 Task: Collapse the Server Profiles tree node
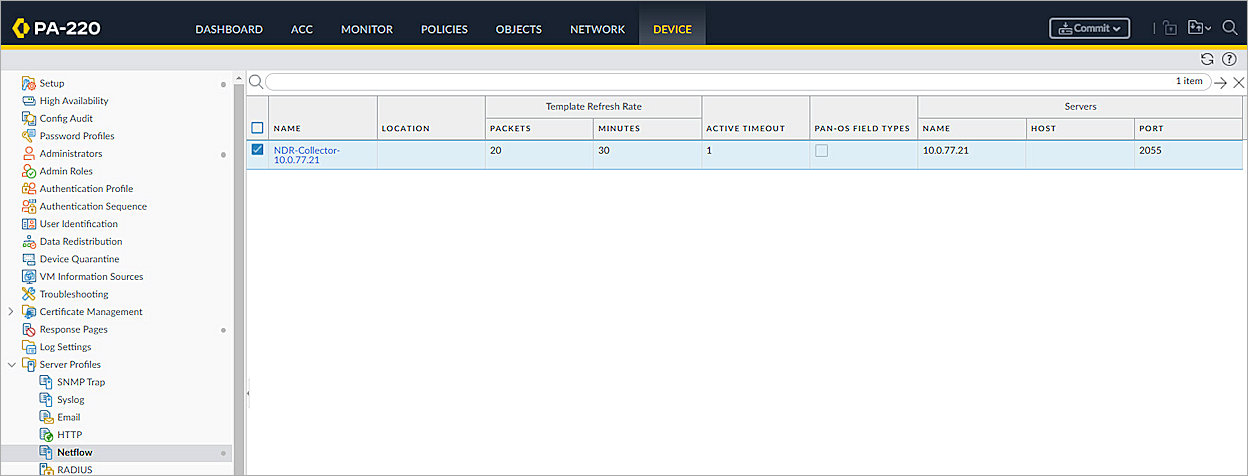pos(11,365)
